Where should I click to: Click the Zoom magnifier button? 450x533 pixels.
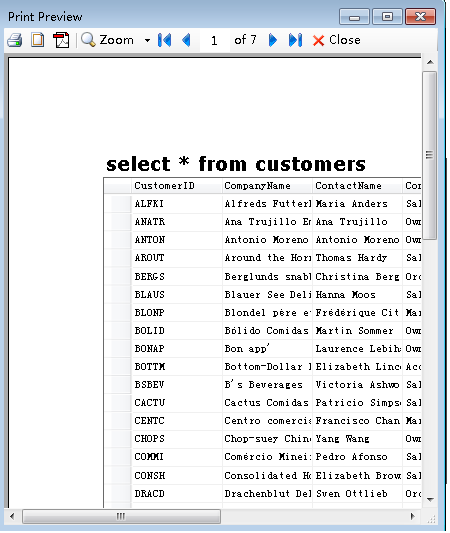tap(108, 40)
